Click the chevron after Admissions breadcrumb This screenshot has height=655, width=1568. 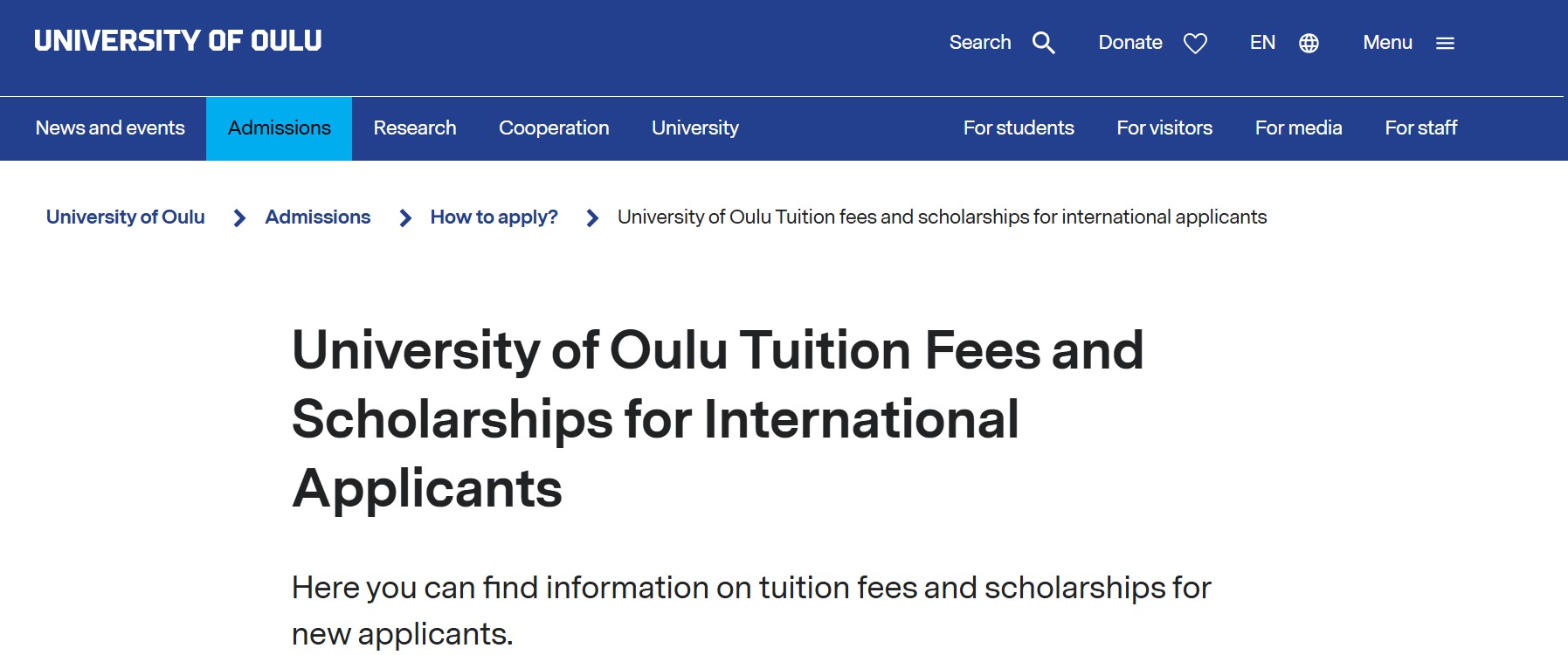[404, 217]
